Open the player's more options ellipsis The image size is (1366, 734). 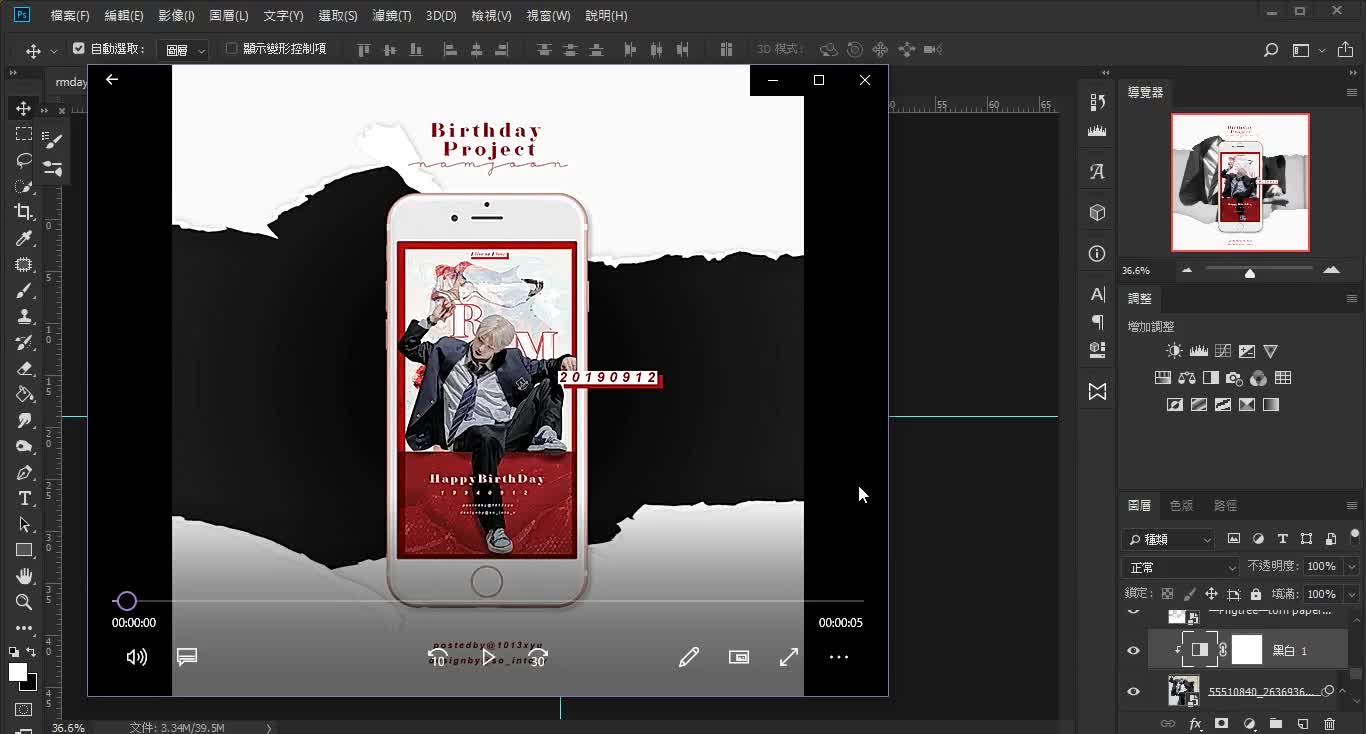(x=839, y=657)
